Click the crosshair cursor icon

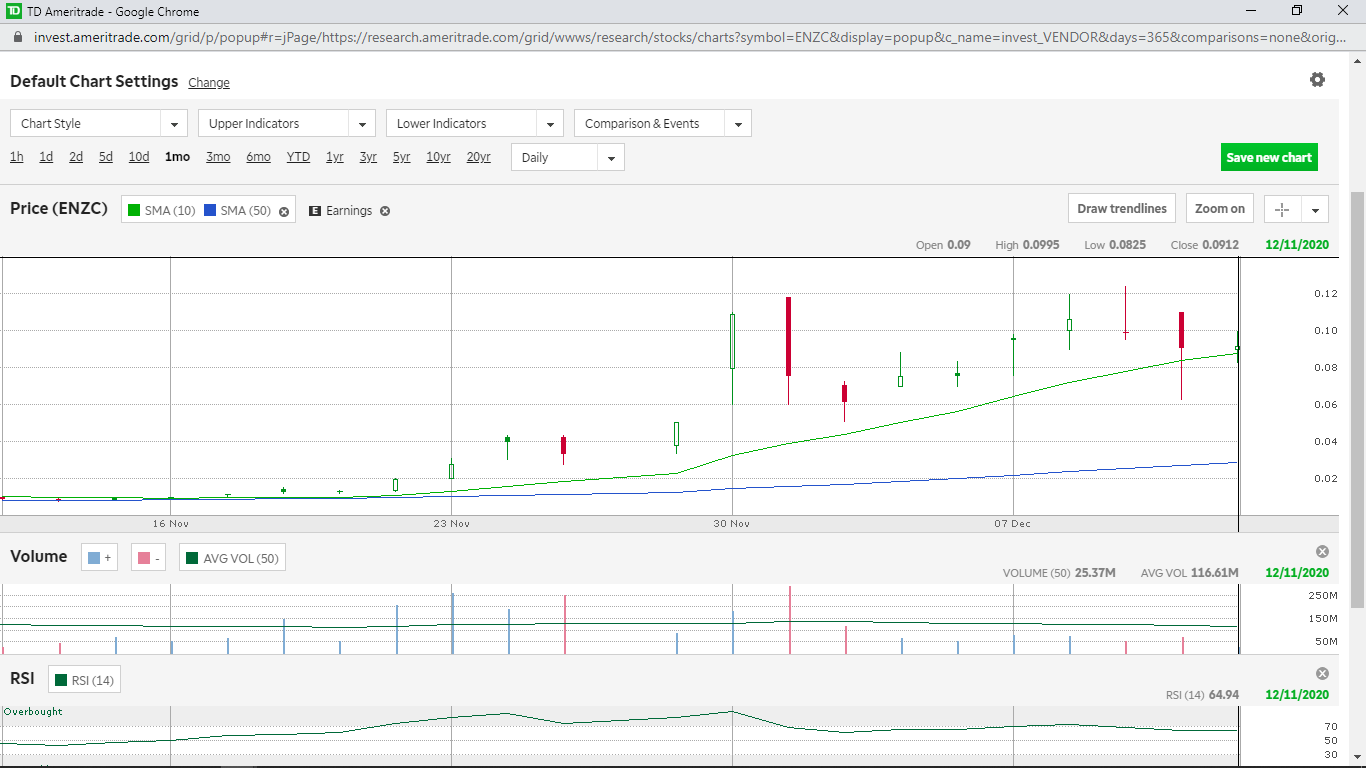pyautogui.click(x=1282, y=209)
